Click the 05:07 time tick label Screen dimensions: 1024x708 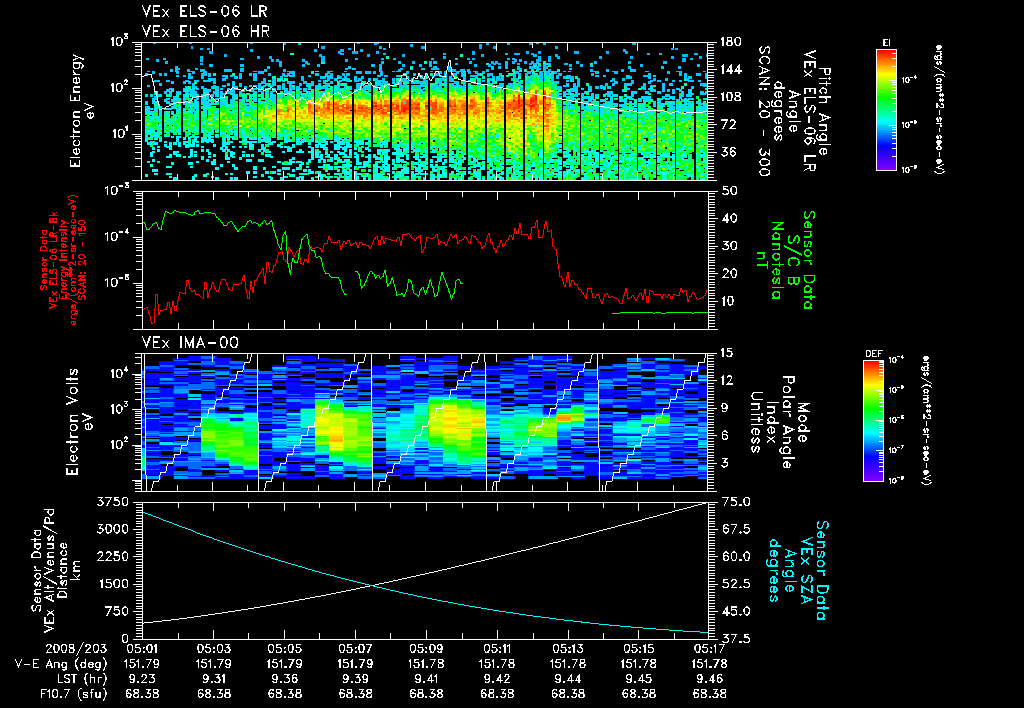coord(355,649)
